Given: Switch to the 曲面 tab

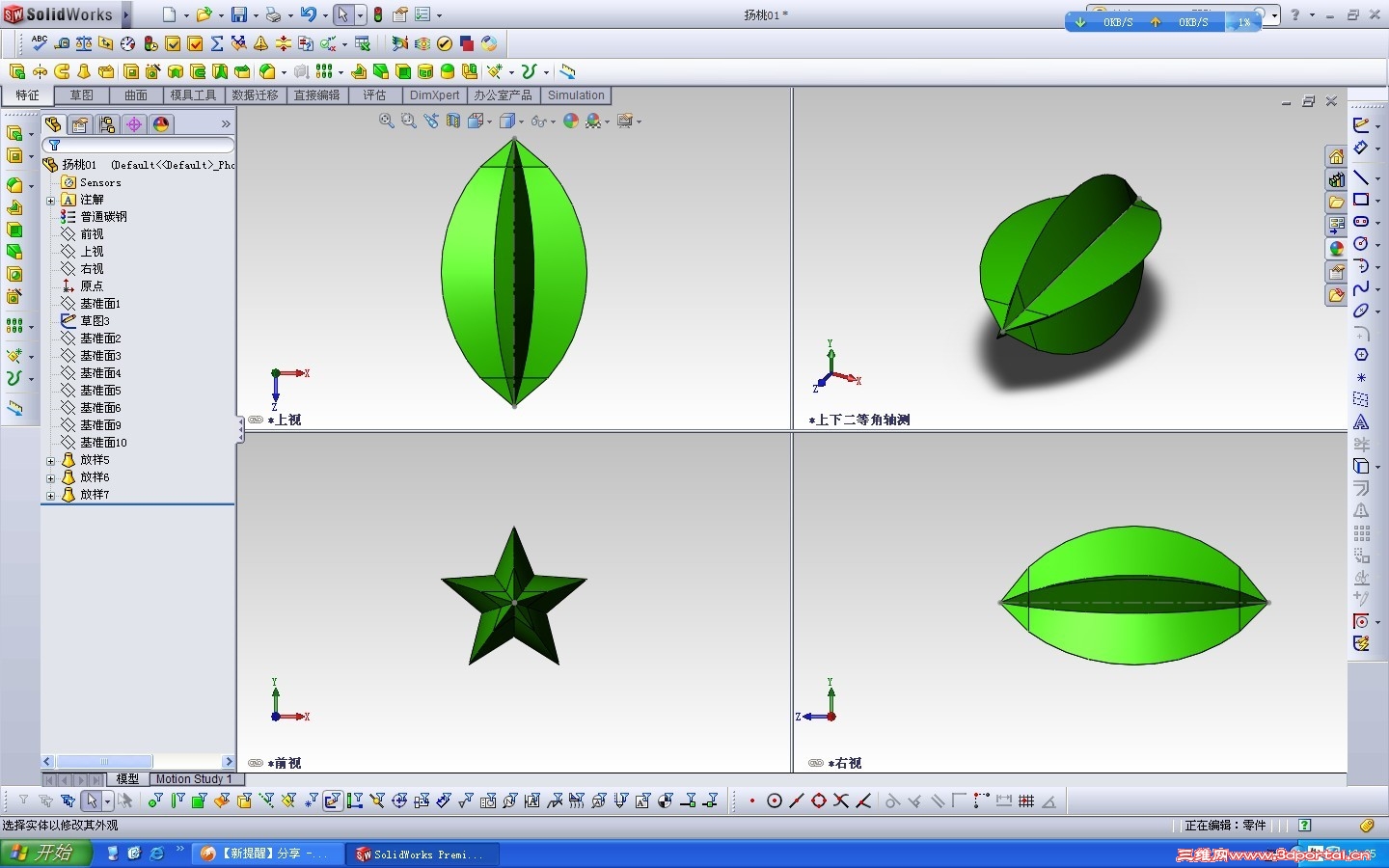Looking at the screenshot, I should tap(136, 95).
